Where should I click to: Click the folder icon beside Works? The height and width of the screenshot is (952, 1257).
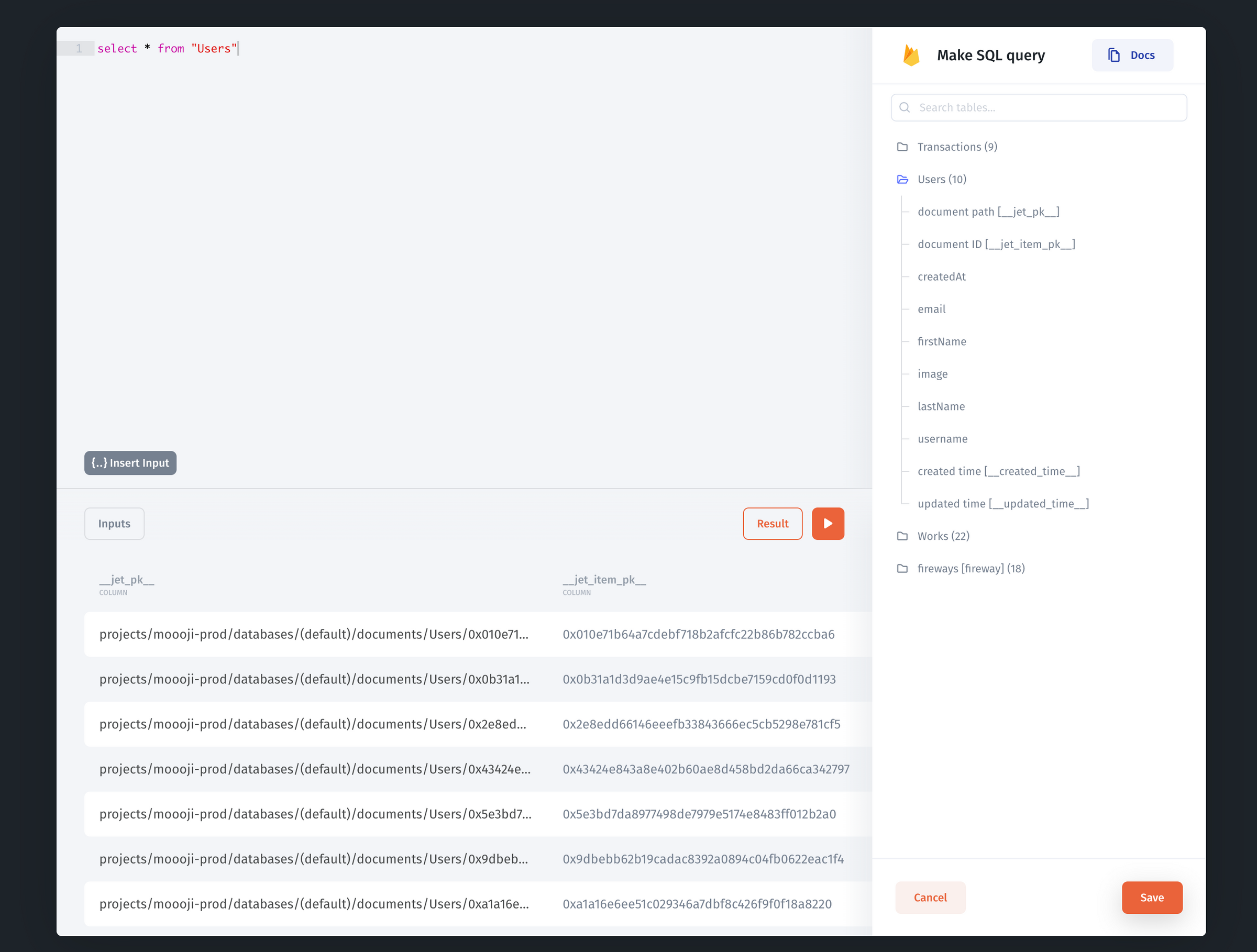pos(902,536)
